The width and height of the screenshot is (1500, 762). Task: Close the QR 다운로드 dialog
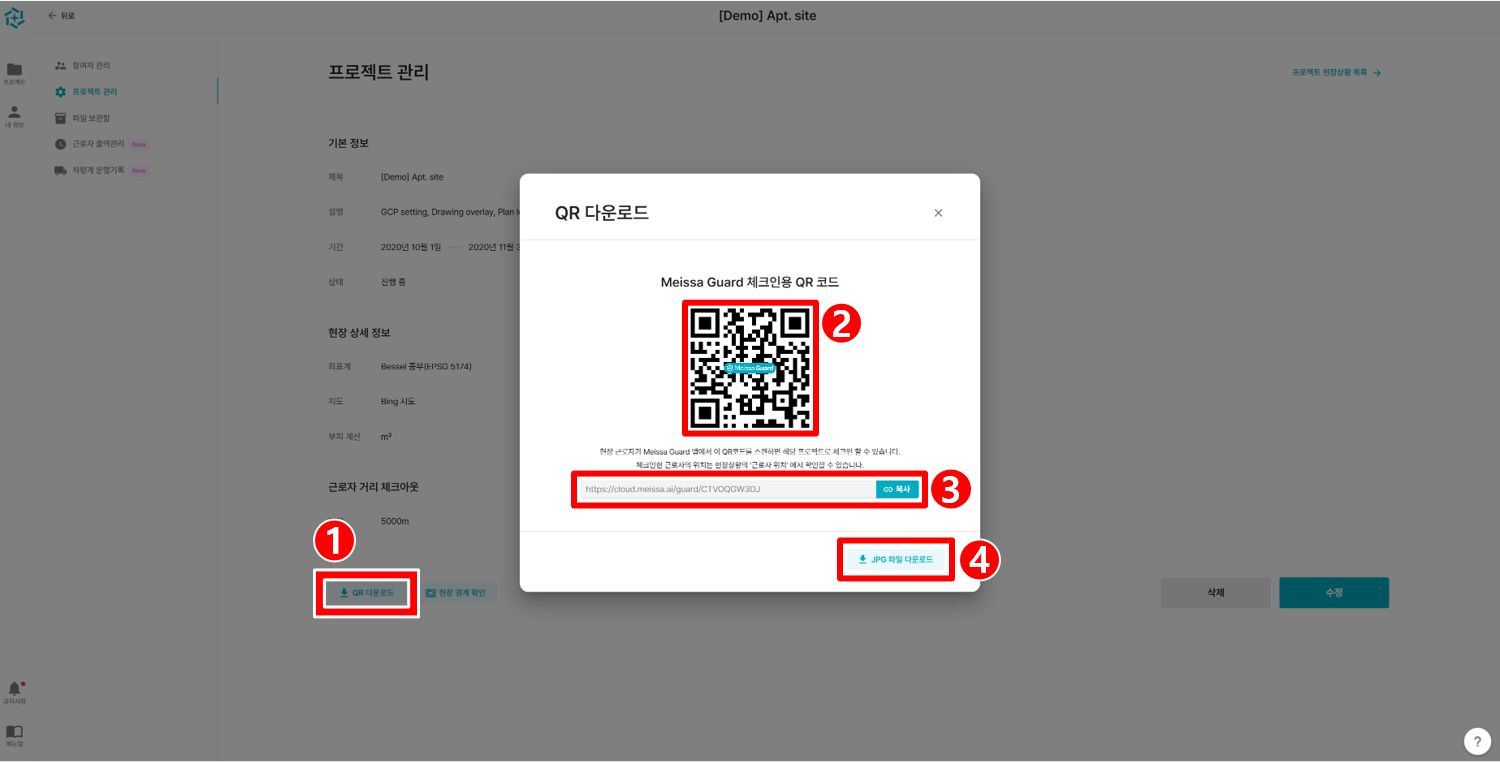[938, 212]
